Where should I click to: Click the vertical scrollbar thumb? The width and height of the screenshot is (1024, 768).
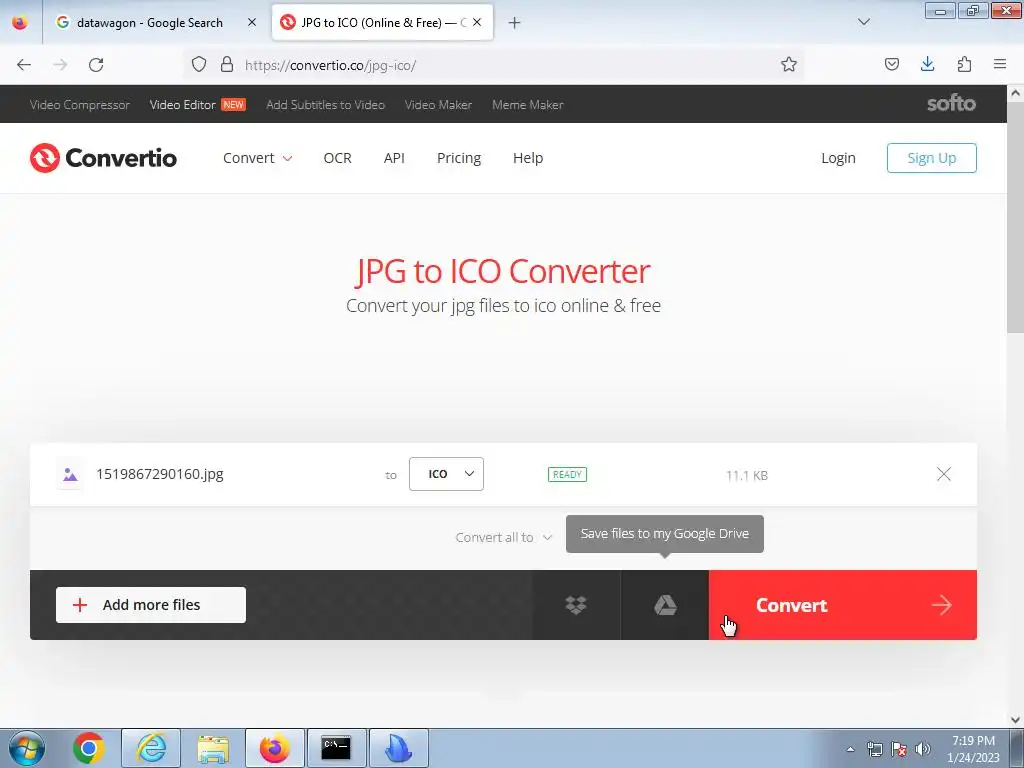click(1016, 219)
